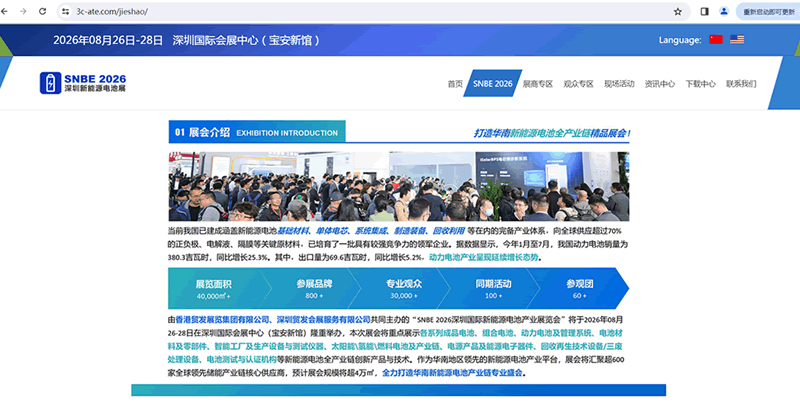Select the SNBE 2026 nav tab
This screenshot has height=406, width=800.
pyautogui.click(x=491, y=84)
